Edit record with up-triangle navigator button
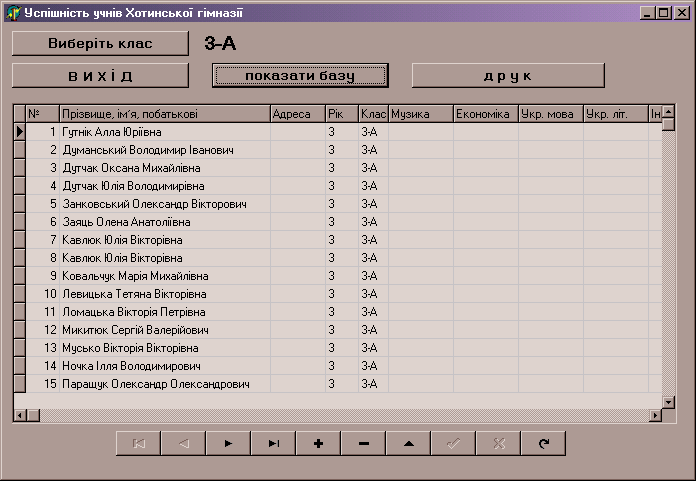Image resolution: width=696 pixels, height=481 pixels. coord(408,443)
